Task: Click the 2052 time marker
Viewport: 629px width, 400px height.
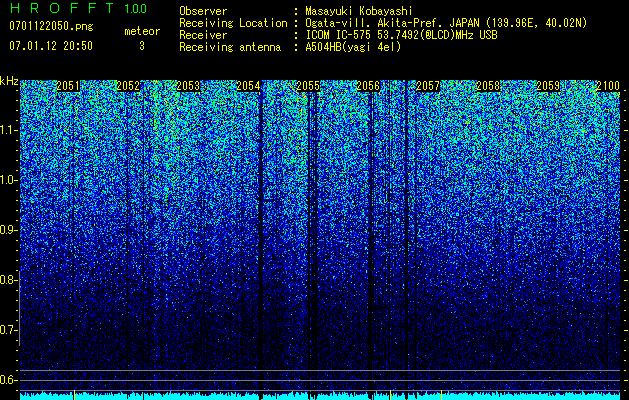Action: (x=128, y=86)
